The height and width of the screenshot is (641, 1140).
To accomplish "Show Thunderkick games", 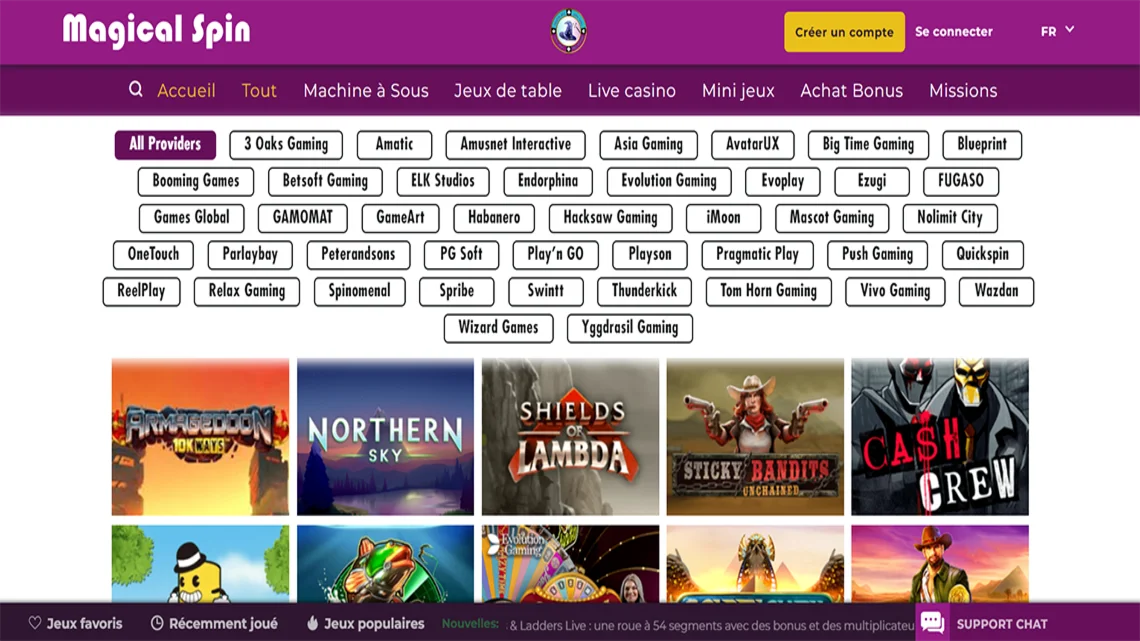I will point(644,291).
